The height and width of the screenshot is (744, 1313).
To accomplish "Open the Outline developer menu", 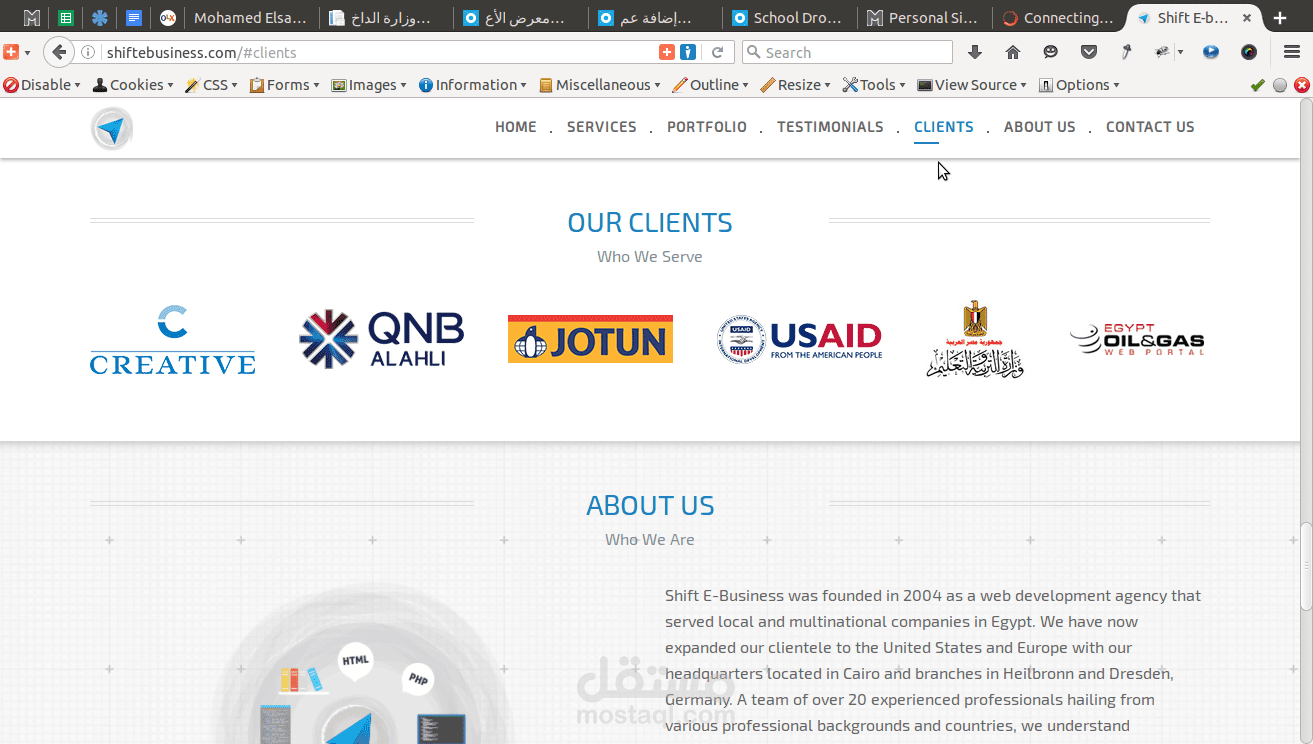I will click(711, 85).
